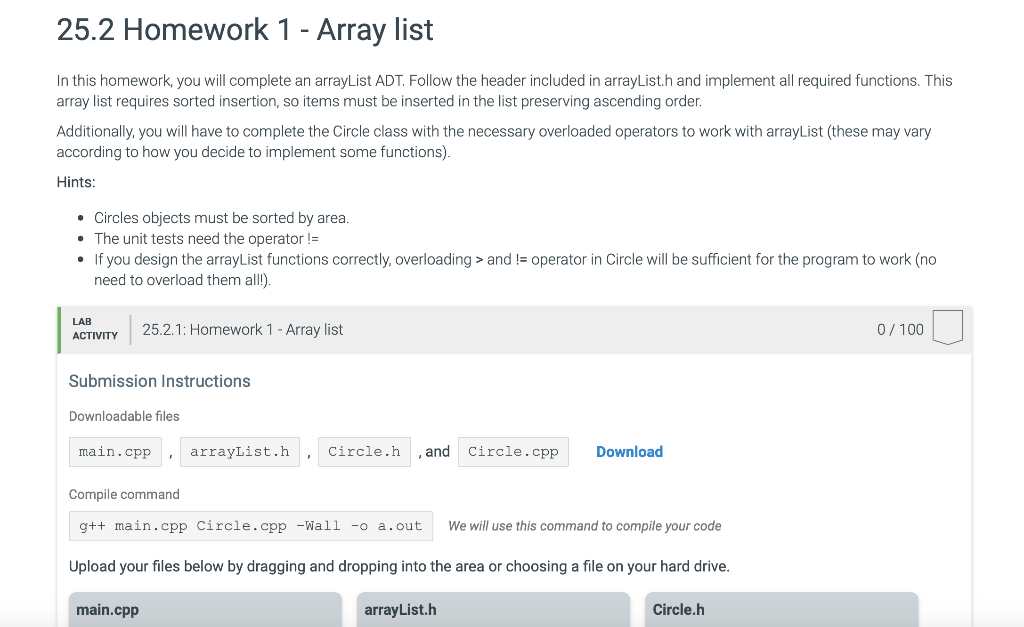1024x627 pixels.
Task: Open the Download link for starter files
Action: [x=629, y=452]
